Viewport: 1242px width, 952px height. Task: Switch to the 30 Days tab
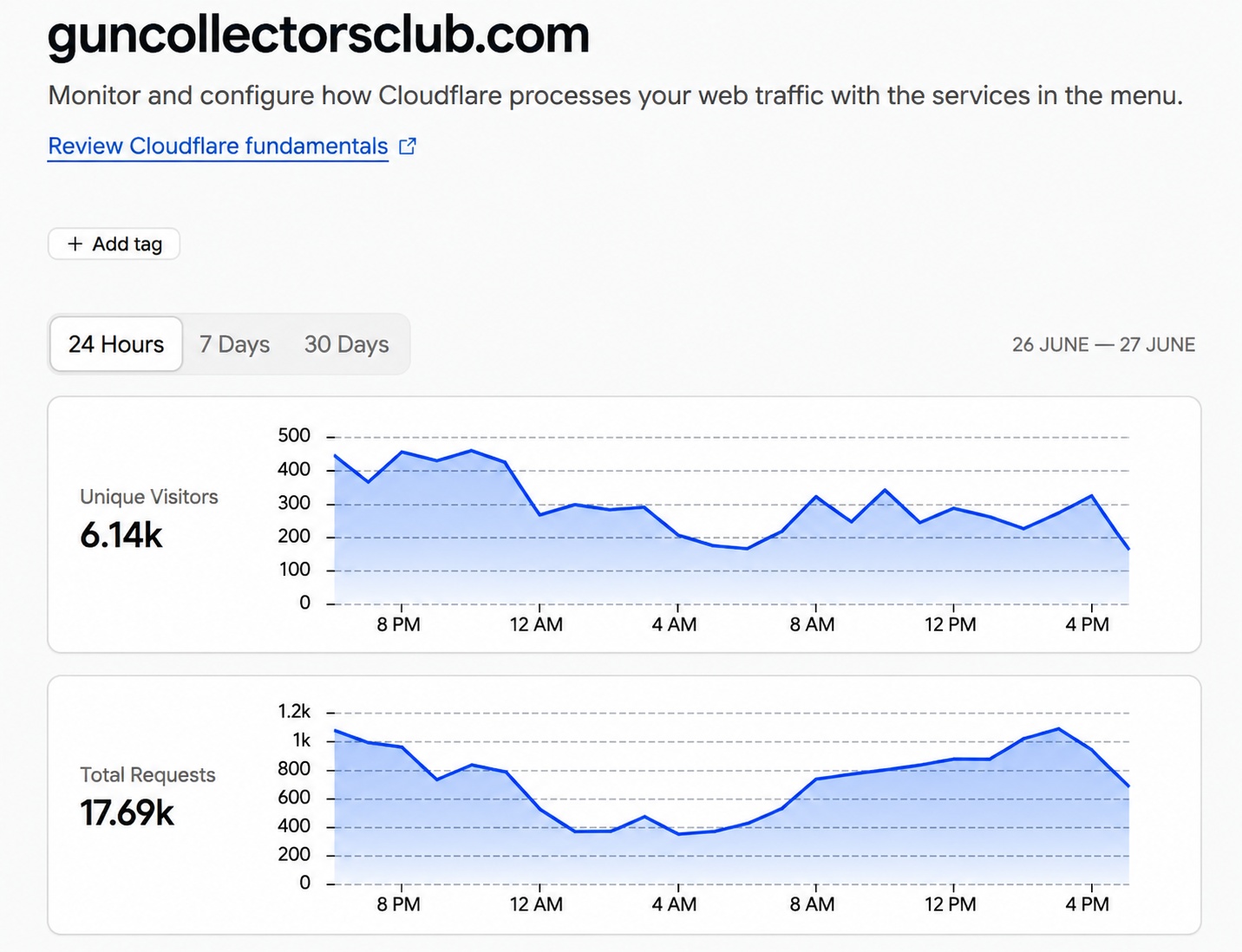point(346,344)
